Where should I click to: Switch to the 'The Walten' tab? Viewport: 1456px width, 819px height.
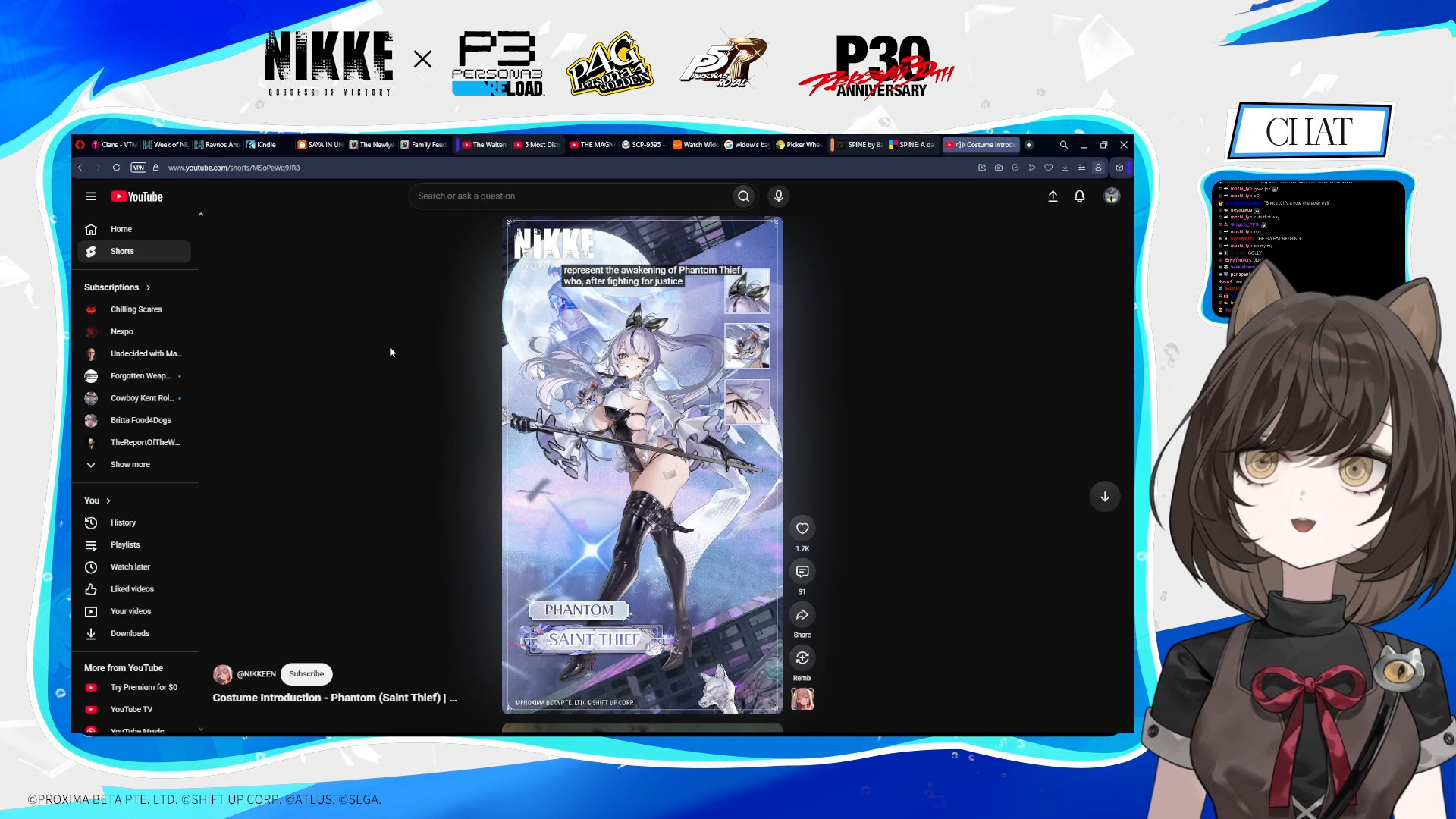[x=484, y=145]
